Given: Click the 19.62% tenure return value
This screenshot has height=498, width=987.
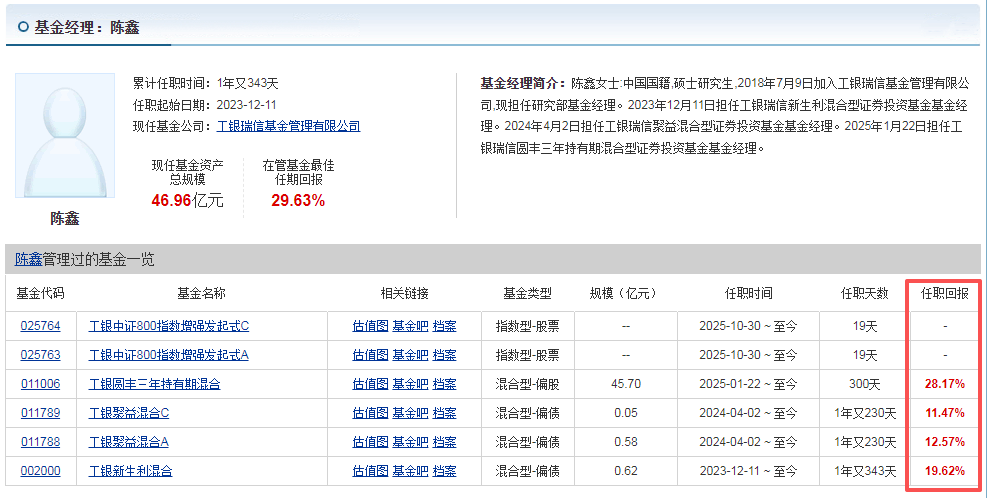Looking at the screenshot, I should [944, 471].
